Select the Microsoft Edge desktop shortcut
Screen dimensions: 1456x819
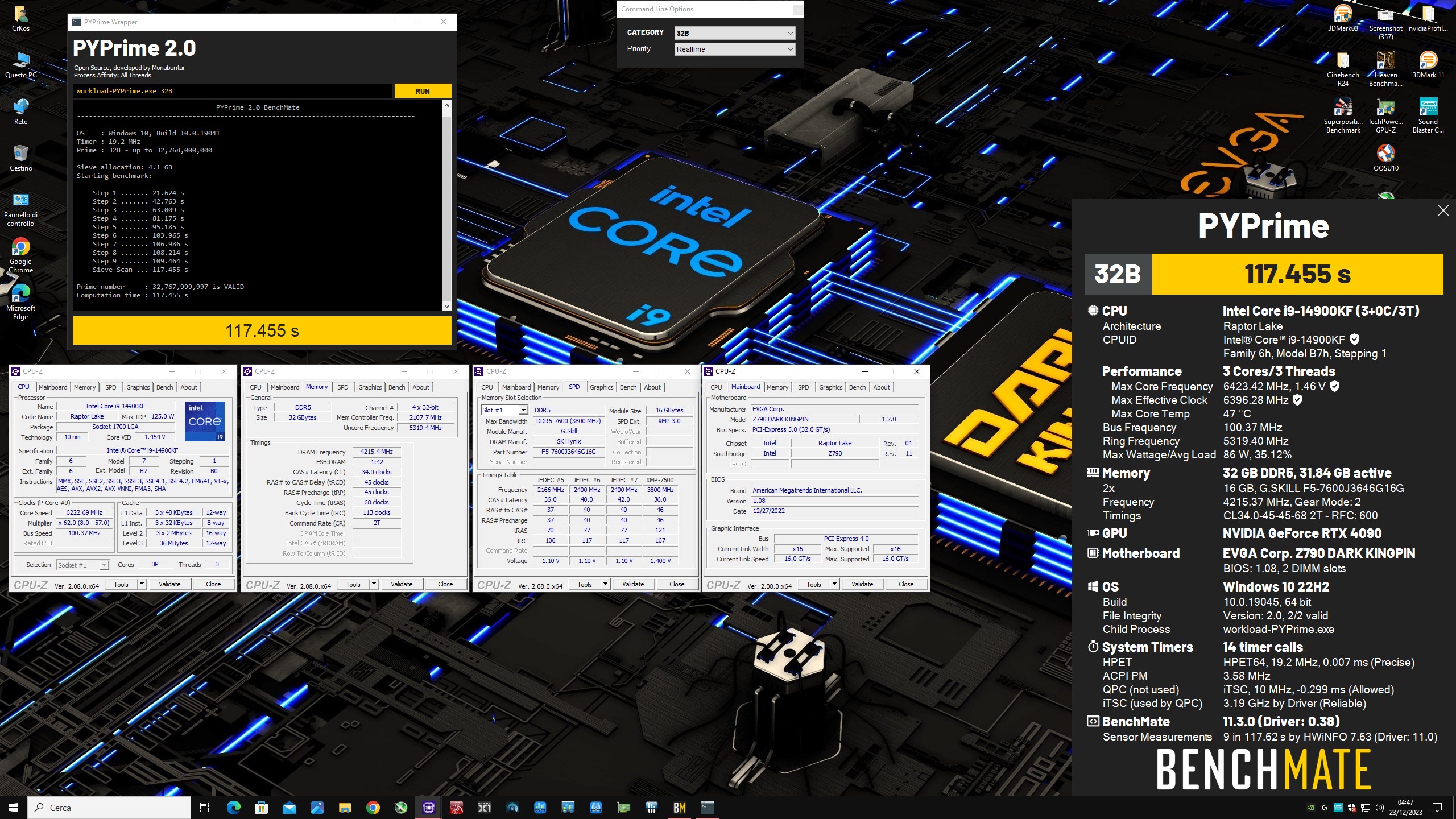[20, 303]
